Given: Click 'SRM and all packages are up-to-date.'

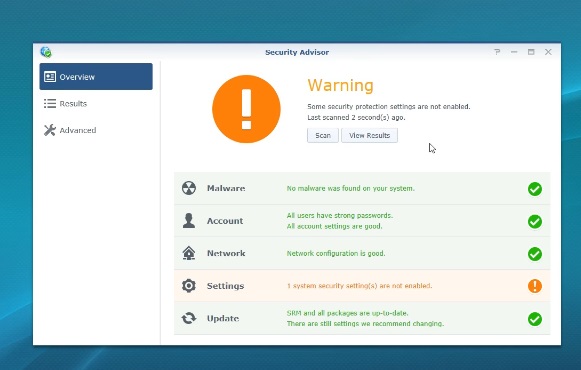Looking at the screenshot, I should [348, 313].
